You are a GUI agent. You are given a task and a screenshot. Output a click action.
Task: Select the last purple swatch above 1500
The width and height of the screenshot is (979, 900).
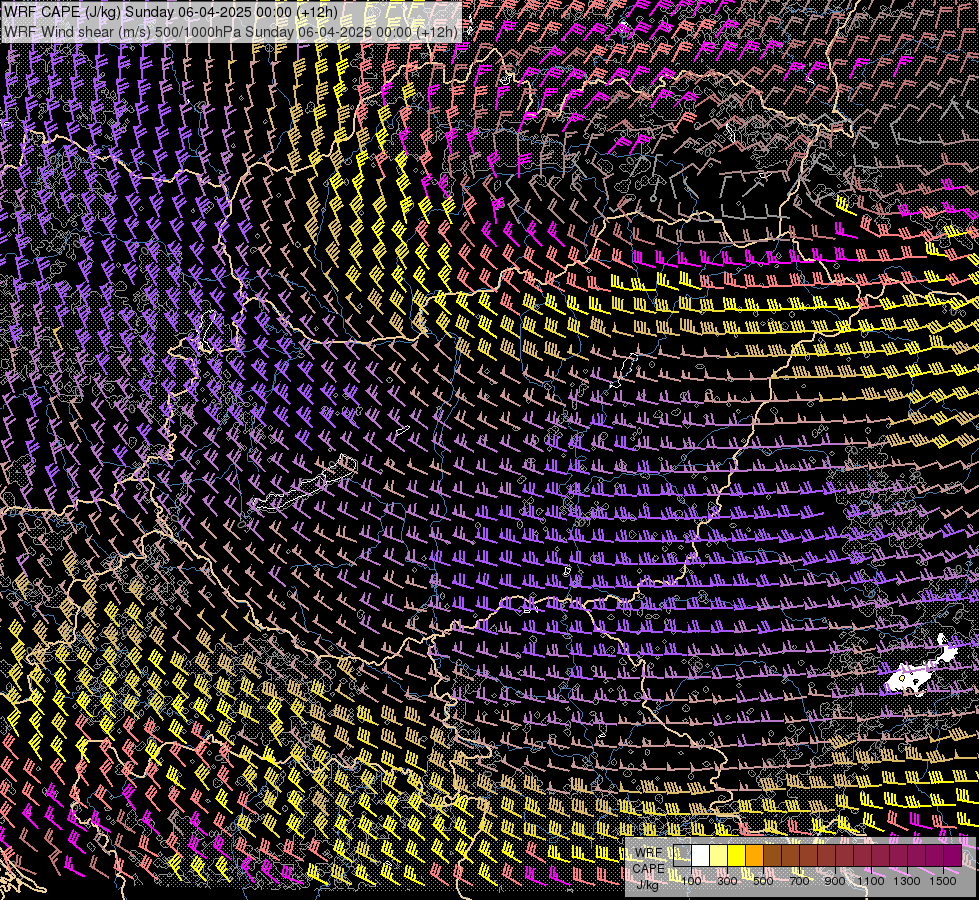953,856
